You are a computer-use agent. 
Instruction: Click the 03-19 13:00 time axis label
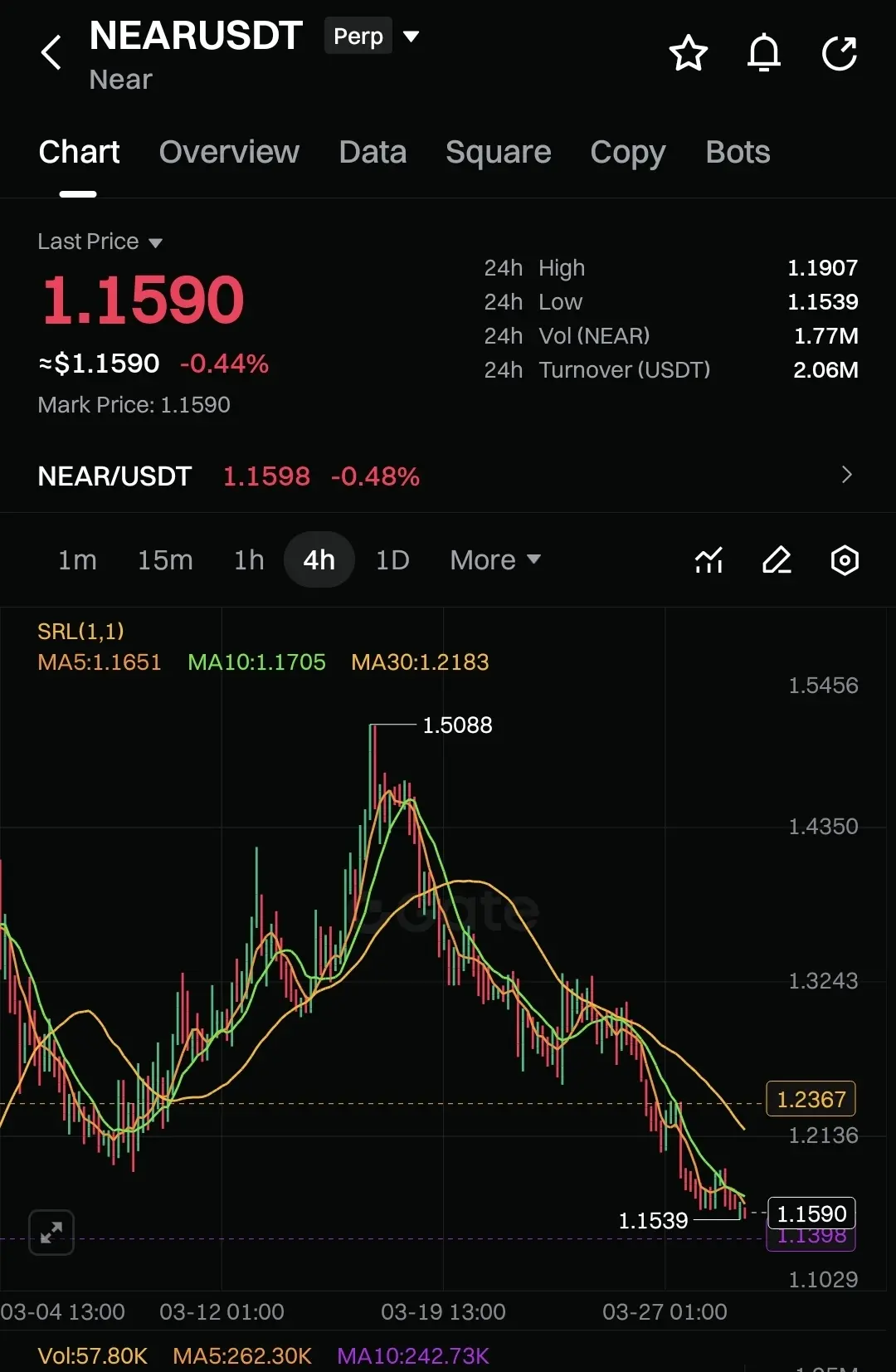[x=443, y=1312]
